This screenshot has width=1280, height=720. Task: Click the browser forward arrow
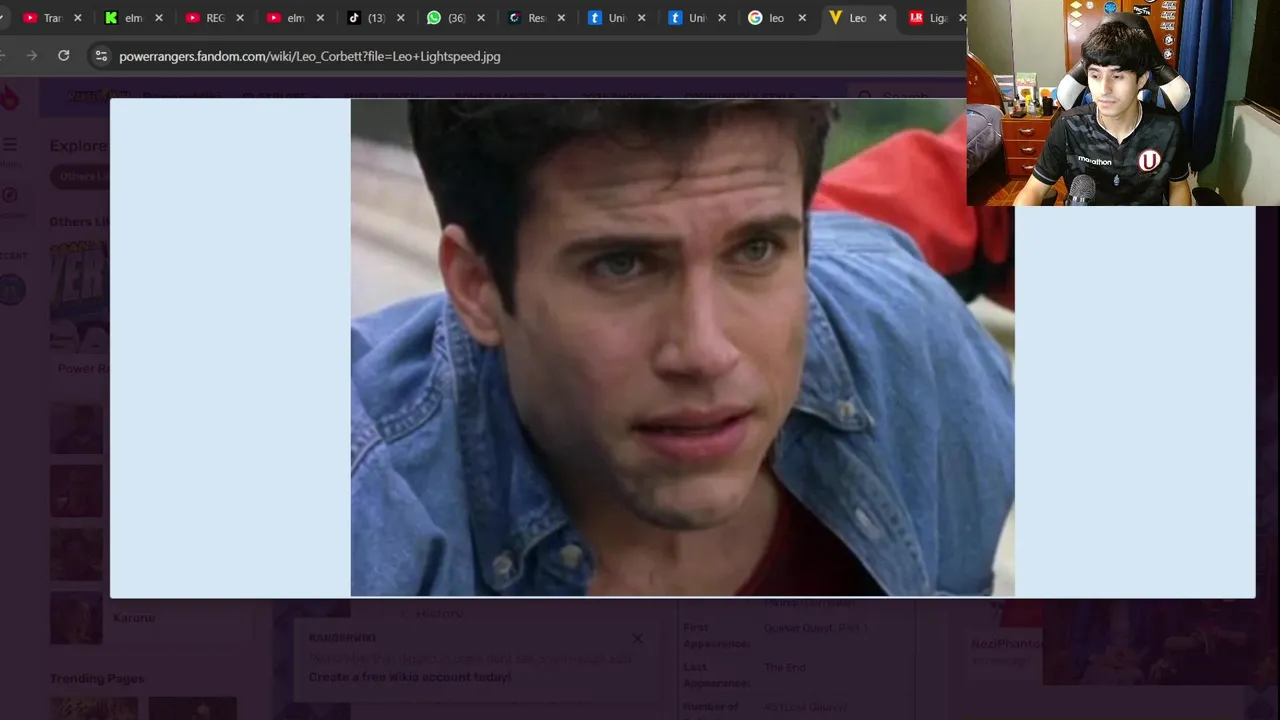point(32,56)
